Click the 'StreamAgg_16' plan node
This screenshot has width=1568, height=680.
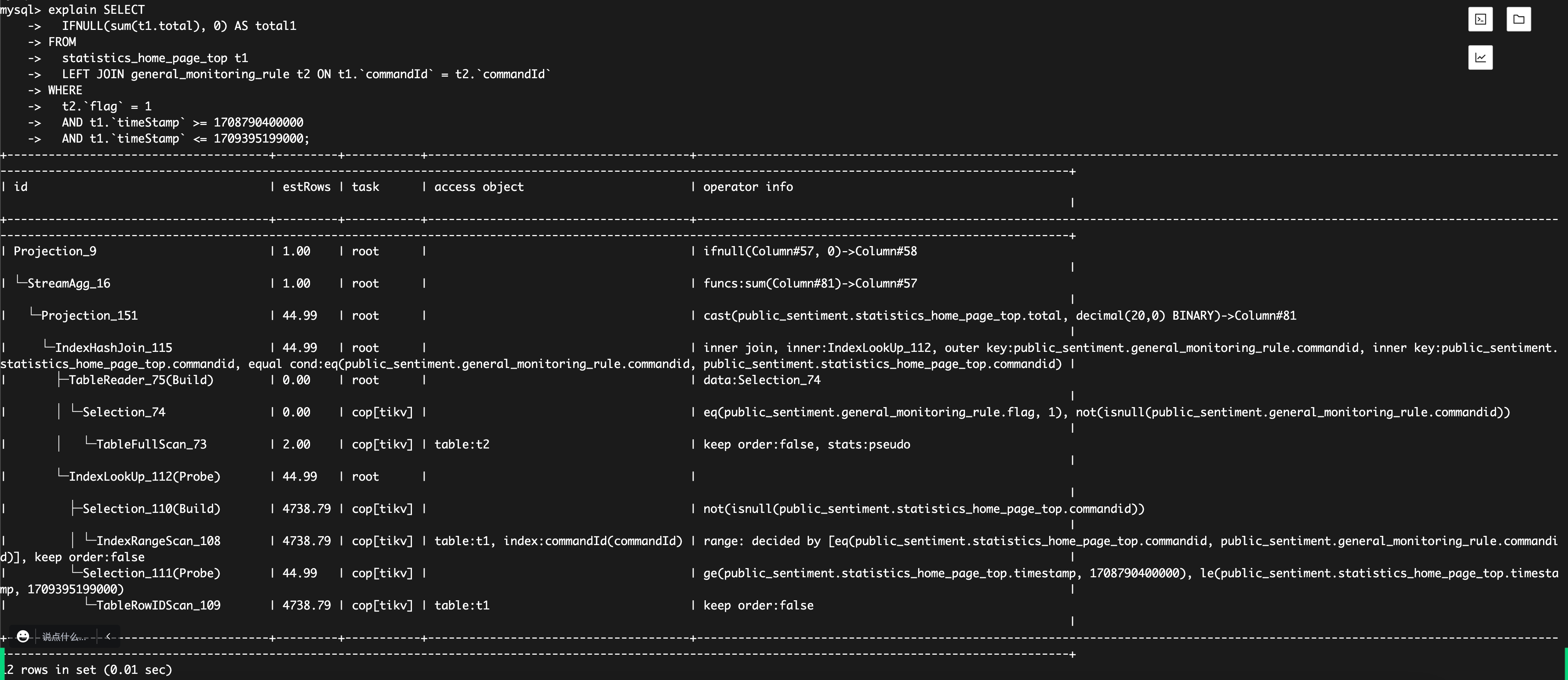[x=69, y=284]
